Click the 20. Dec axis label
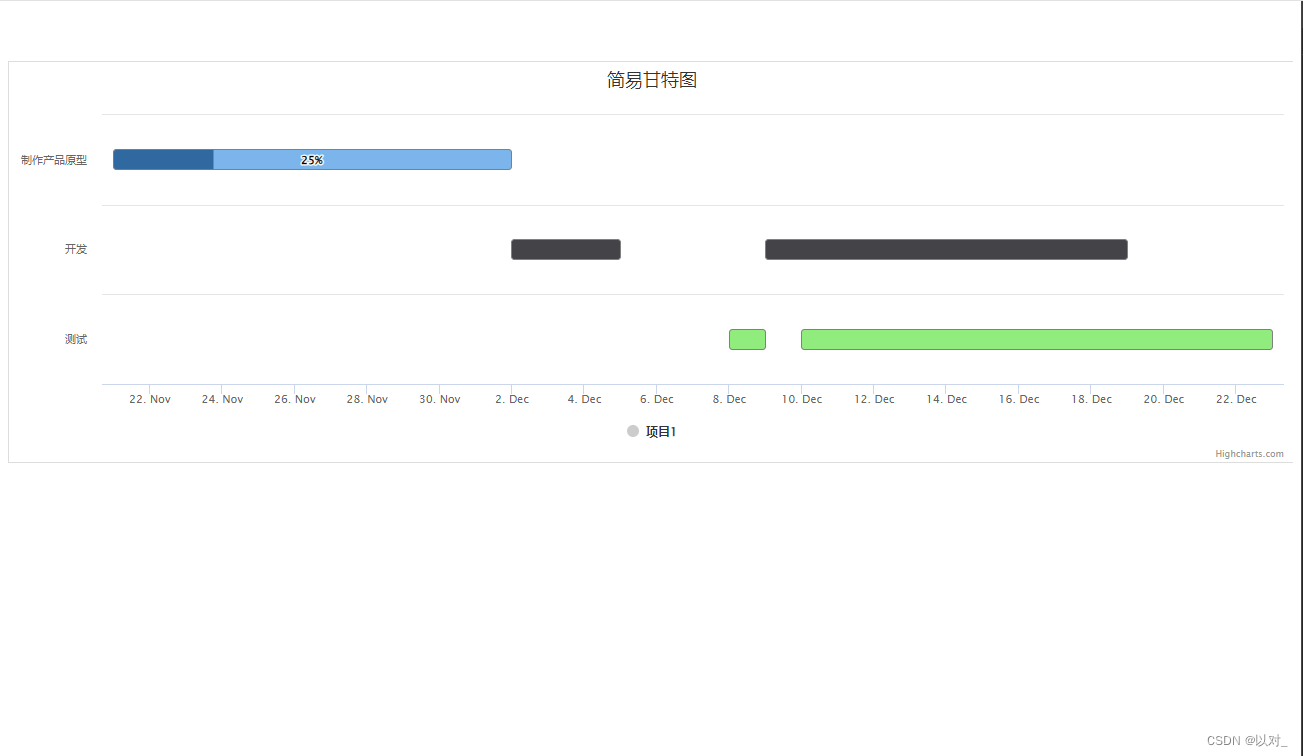Image resolution: width=1303 pixels, height=756 pixels. tap(1164, 399)
